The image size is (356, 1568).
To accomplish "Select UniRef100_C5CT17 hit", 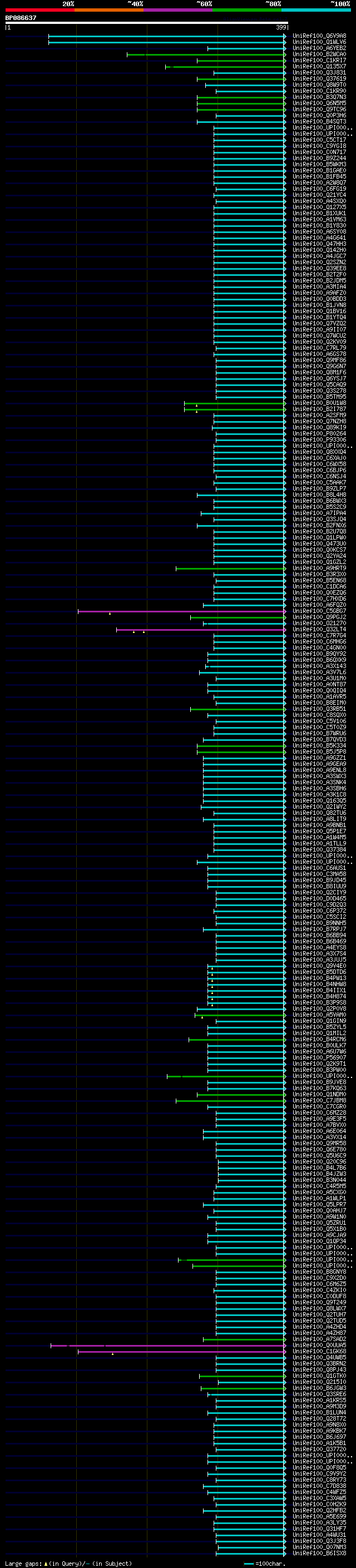I will 319,140.
